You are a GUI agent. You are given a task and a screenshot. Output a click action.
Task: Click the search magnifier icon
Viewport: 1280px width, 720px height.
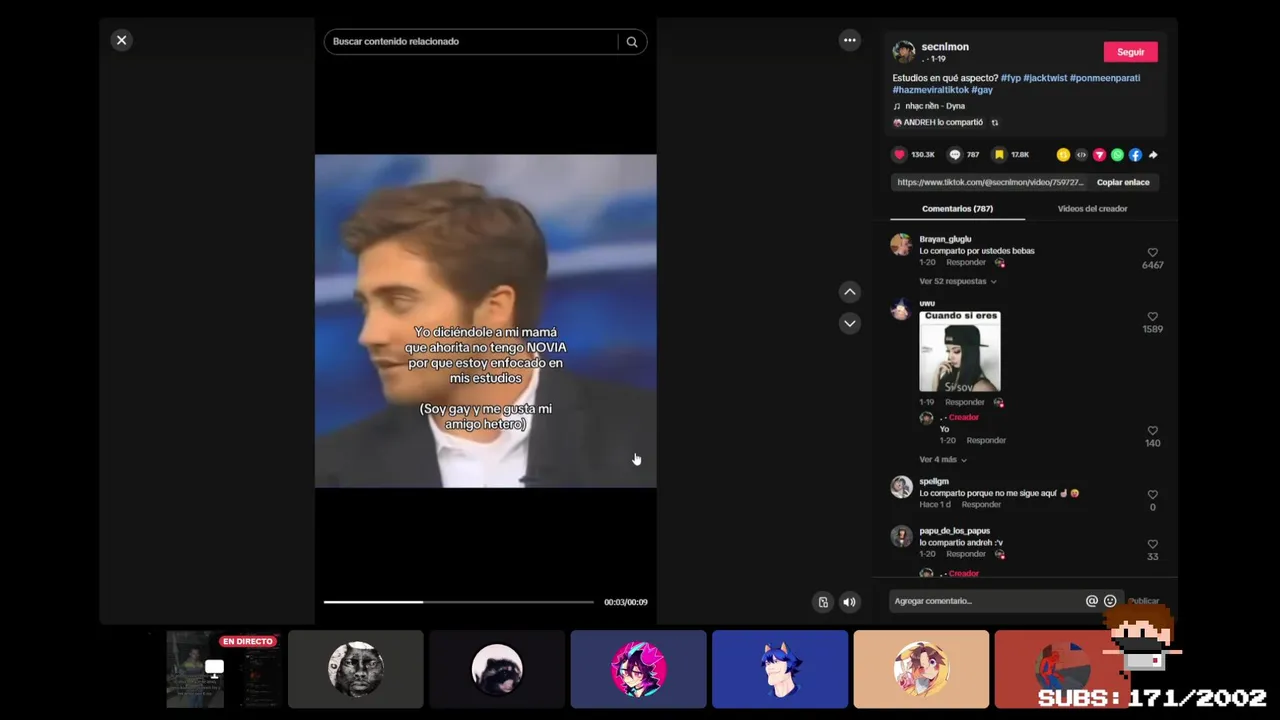pyautogui.click(x=632, y=42)
